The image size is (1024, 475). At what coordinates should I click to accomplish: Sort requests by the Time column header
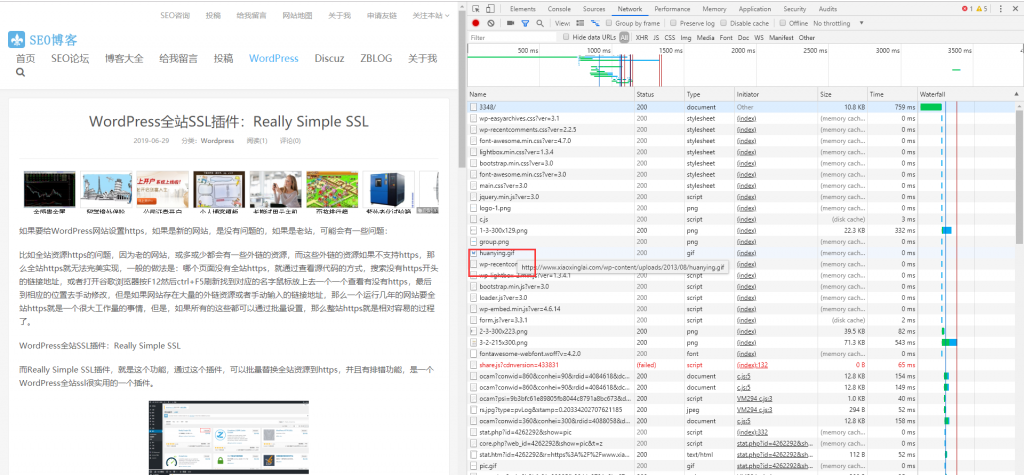click(893, 95)
